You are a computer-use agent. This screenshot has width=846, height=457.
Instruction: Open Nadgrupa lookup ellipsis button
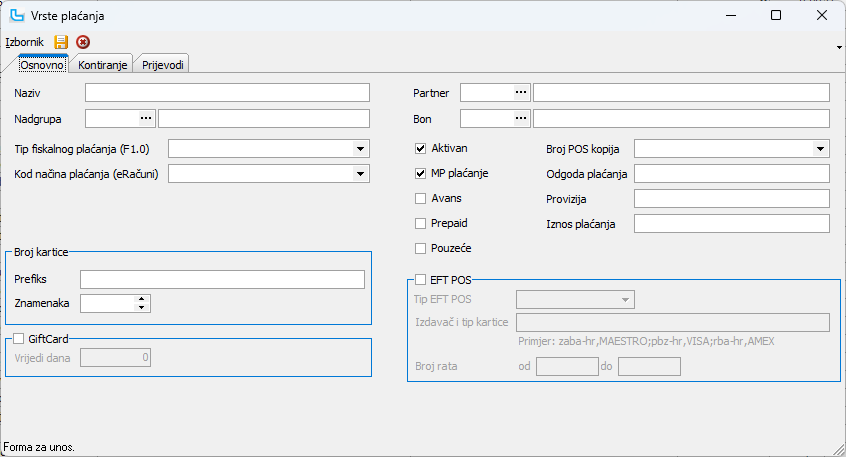[x=146, y=119]
